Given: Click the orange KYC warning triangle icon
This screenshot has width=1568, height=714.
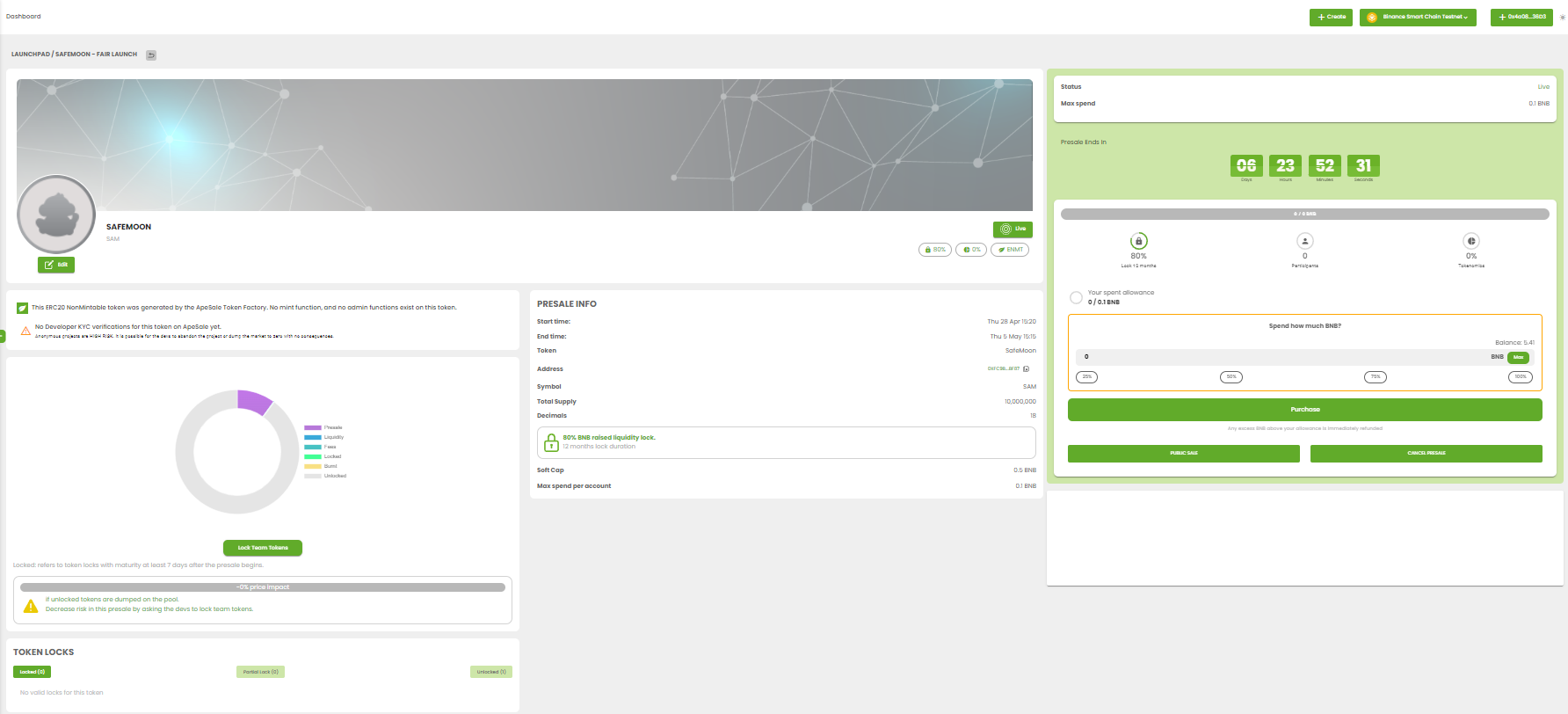Looking at the screenshot, I should (x=25, y=331).
